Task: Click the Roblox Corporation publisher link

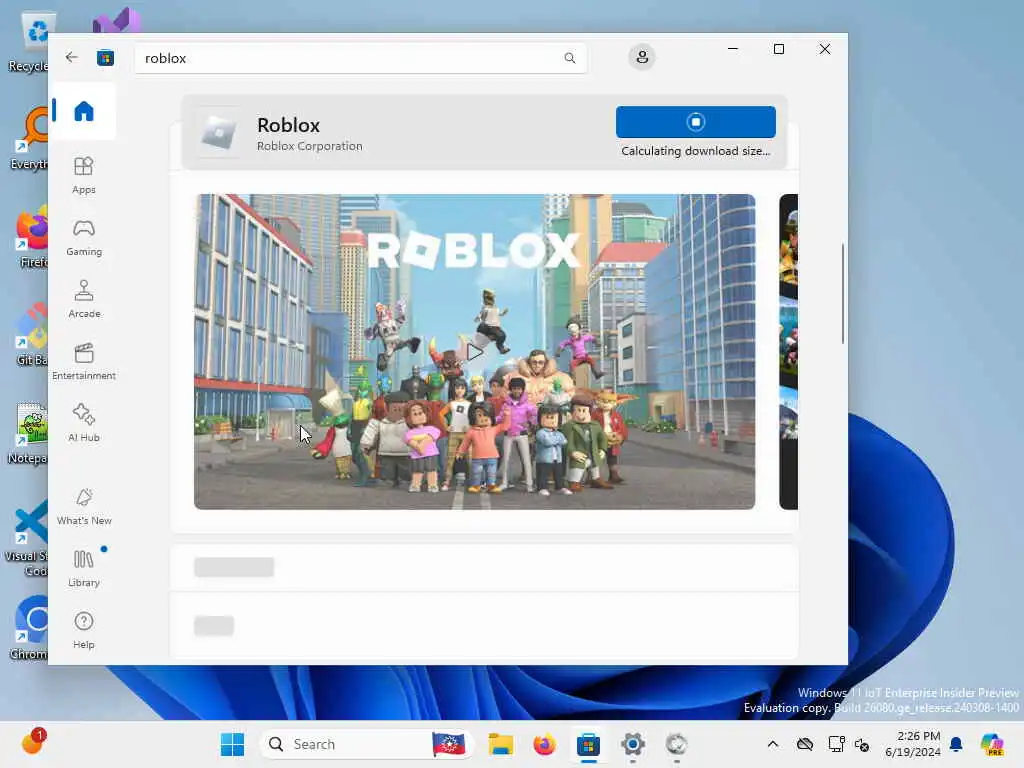Action: pos(310,146)
